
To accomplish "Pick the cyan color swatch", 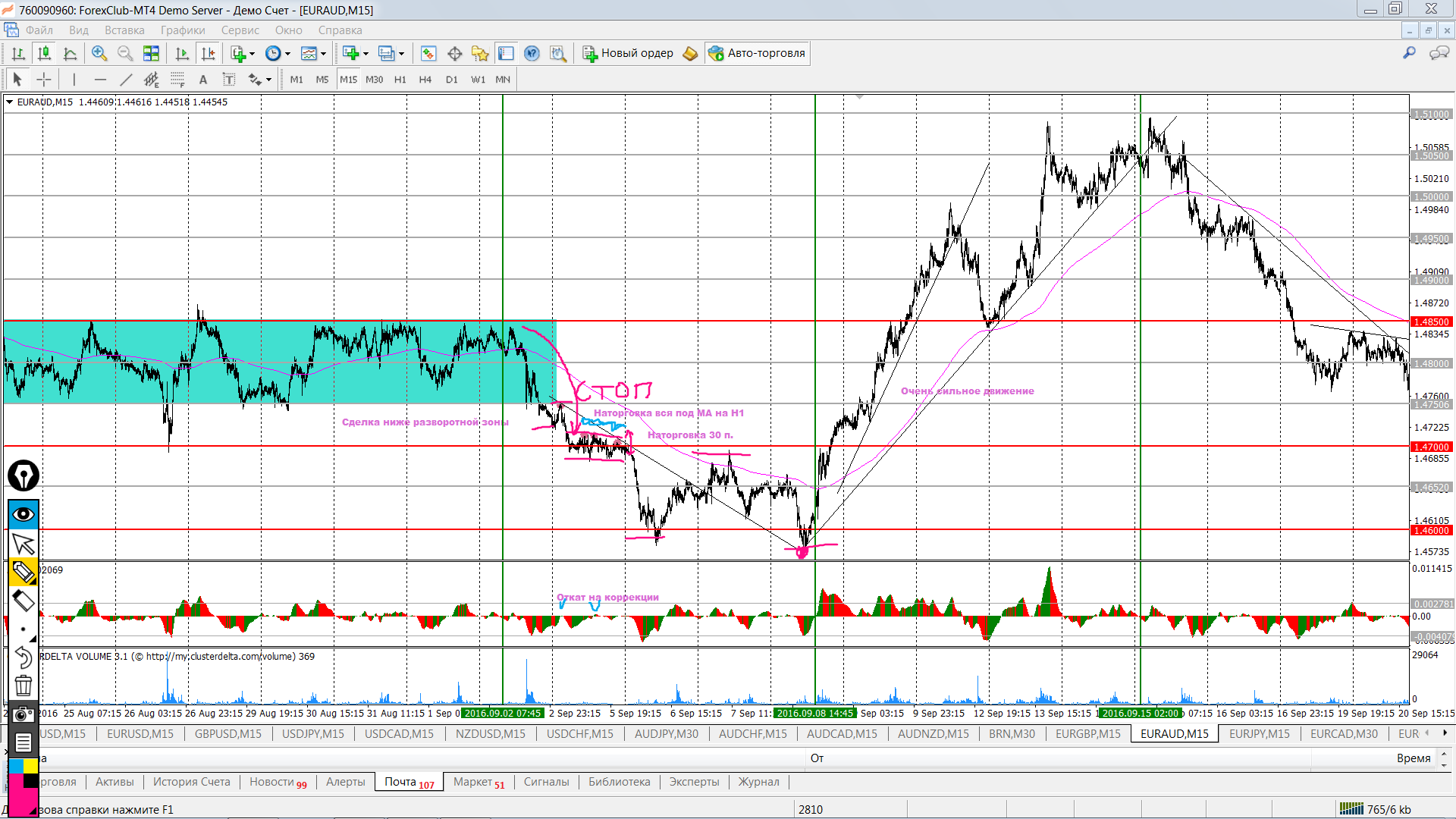I will (16, 766).
